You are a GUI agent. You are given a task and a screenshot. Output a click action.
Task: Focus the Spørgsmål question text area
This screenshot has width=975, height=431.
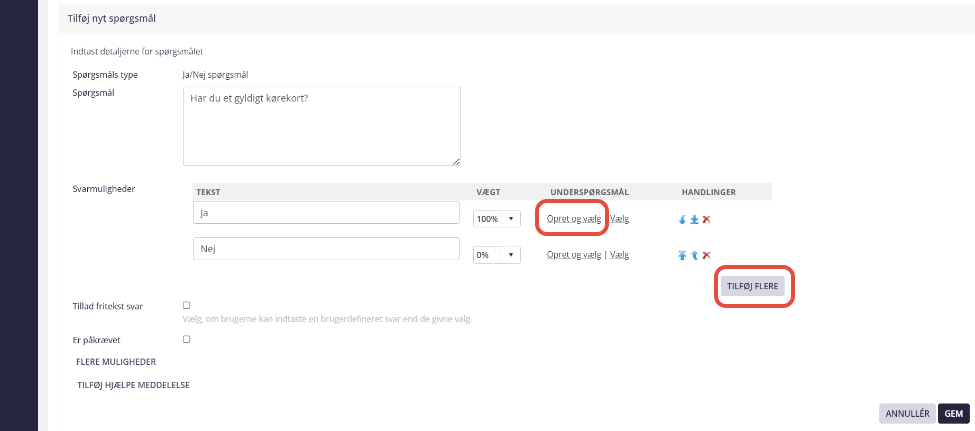tap(321, 126)
